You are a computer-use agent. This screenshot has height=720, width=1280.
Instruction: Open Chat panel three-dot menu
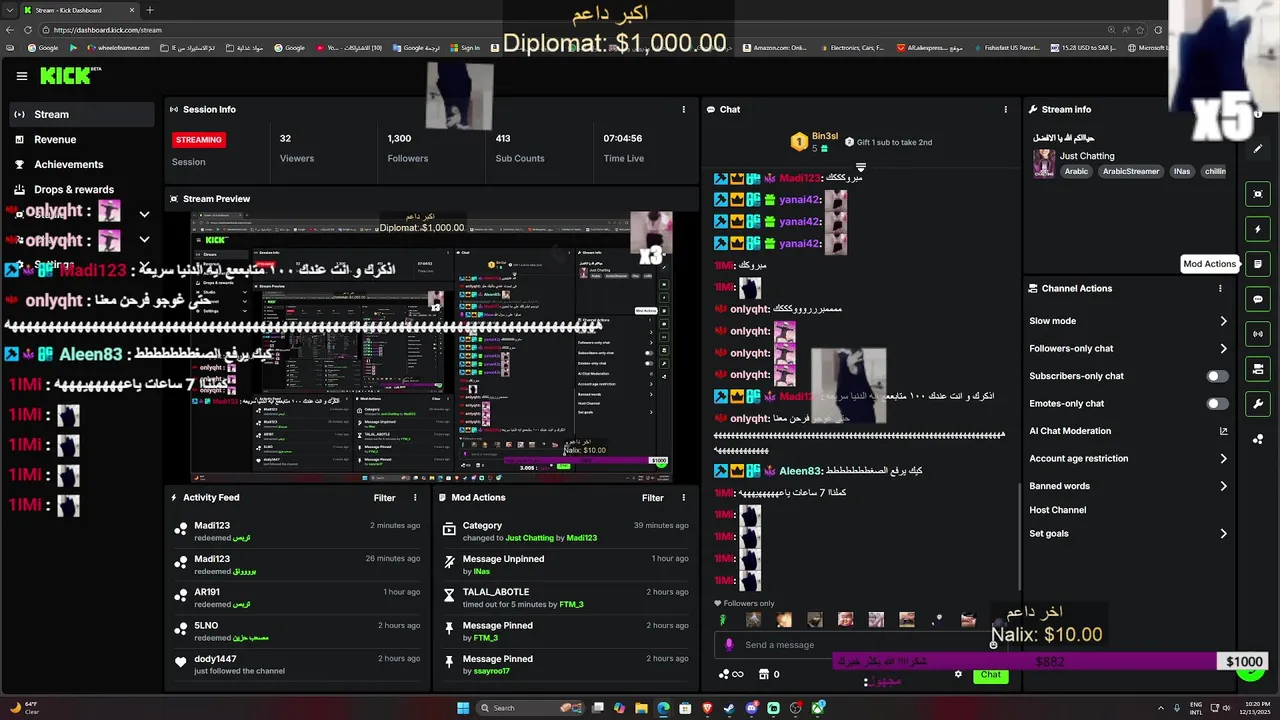click(1006, 109)
